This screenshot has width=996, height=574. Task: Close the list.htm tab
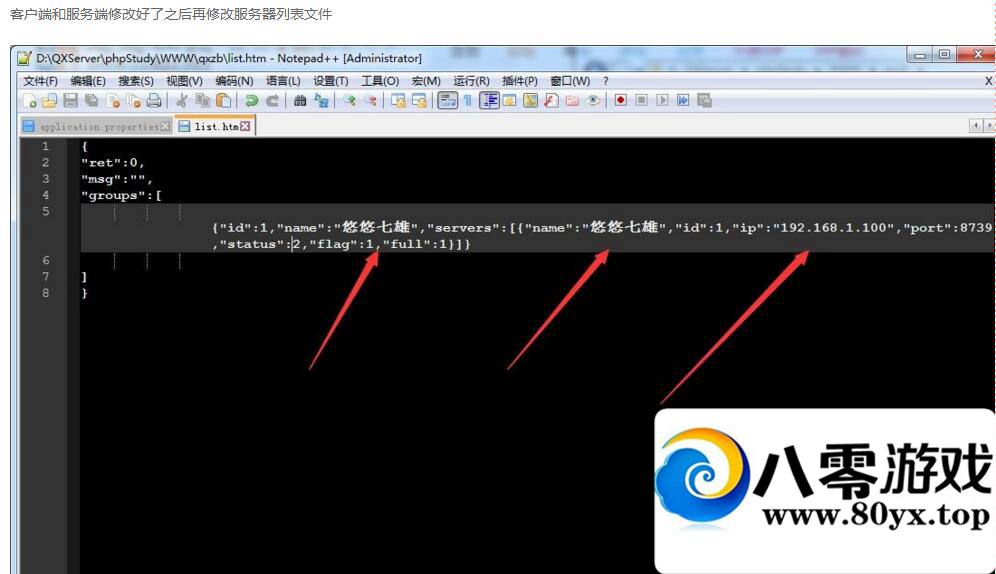246,127
